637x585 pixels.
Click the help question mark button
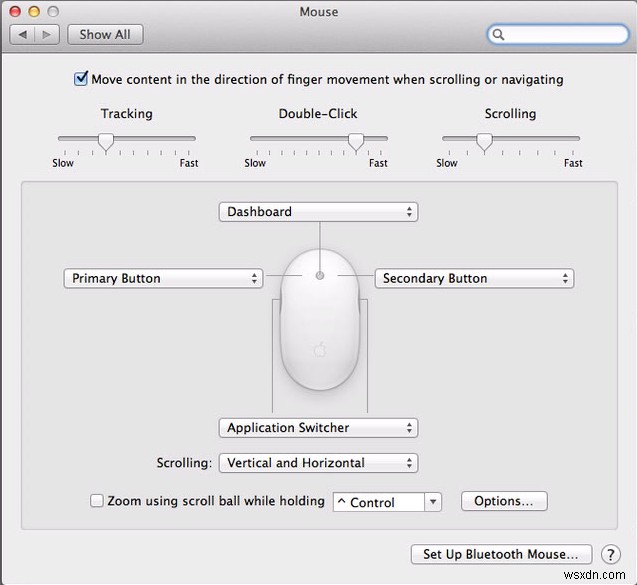611,554
